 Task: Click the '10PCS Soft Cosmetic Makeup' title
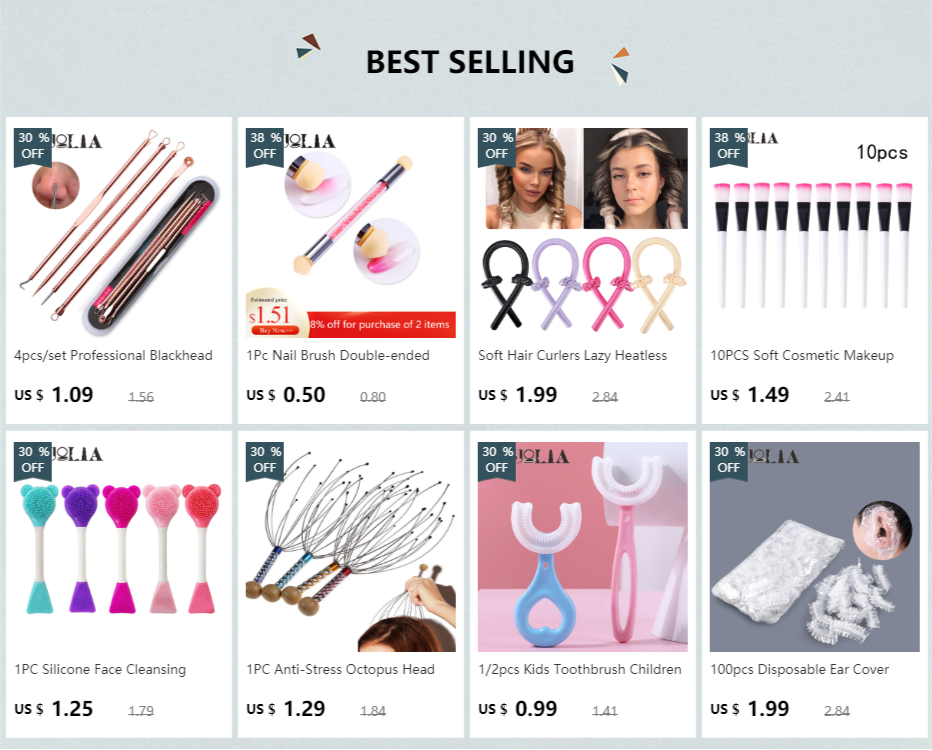(x=802, y=355)
